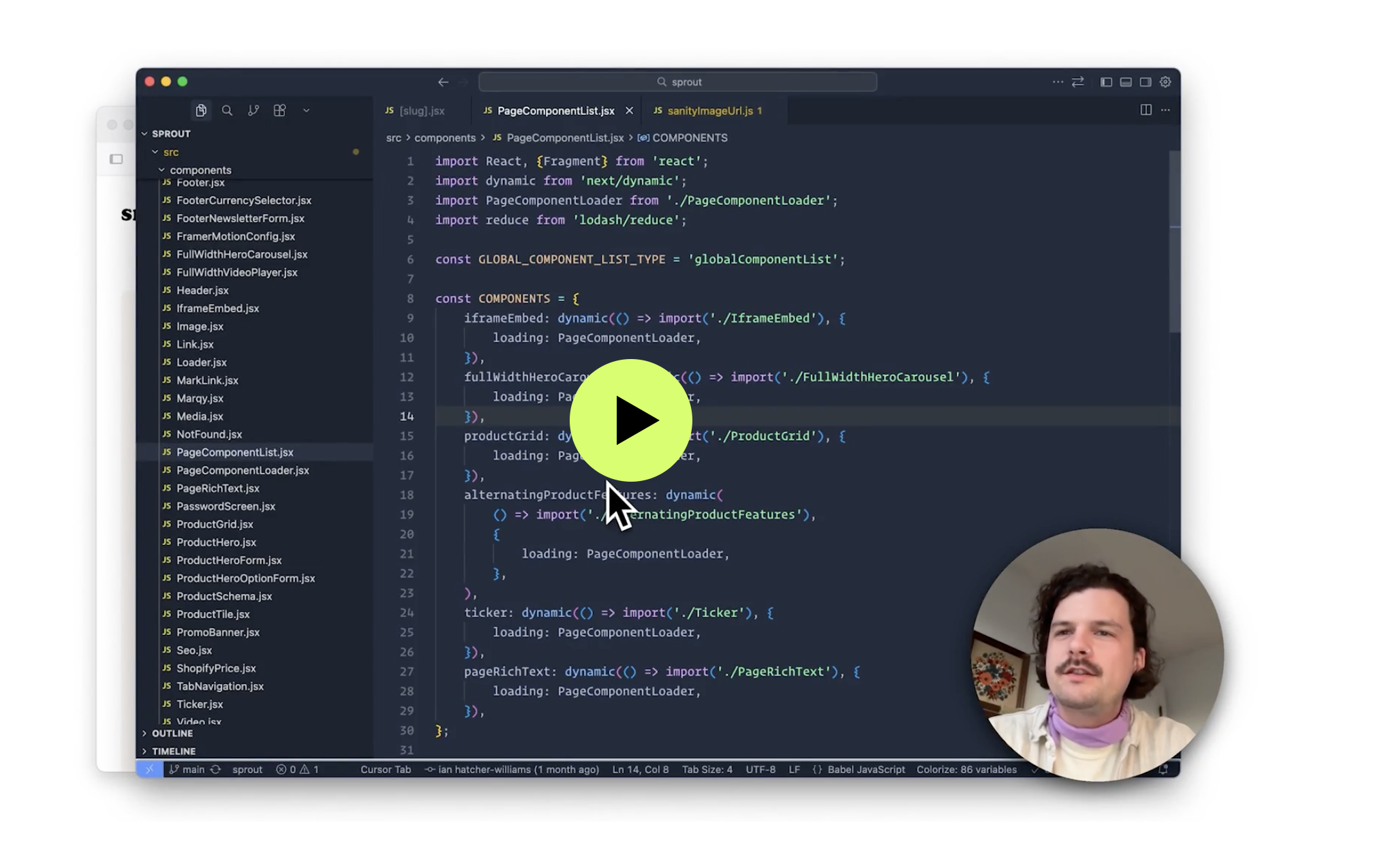
Task: Click the Babel JavaScript language mode
Action: click(x=865, y=769)
